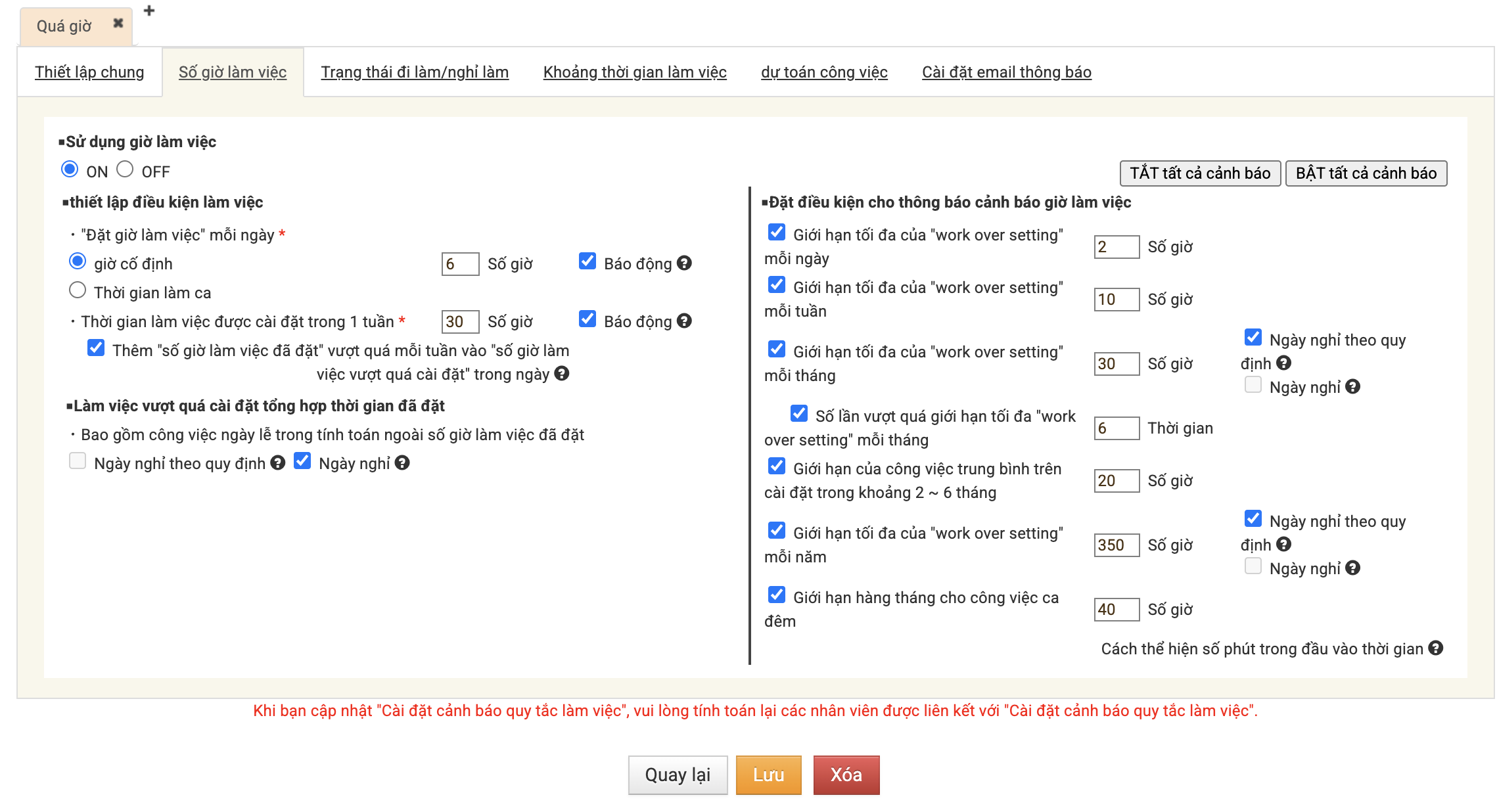1497x812 pixels.
Task: Click help icon beside weekly Báo động
Action: (684, 321)
